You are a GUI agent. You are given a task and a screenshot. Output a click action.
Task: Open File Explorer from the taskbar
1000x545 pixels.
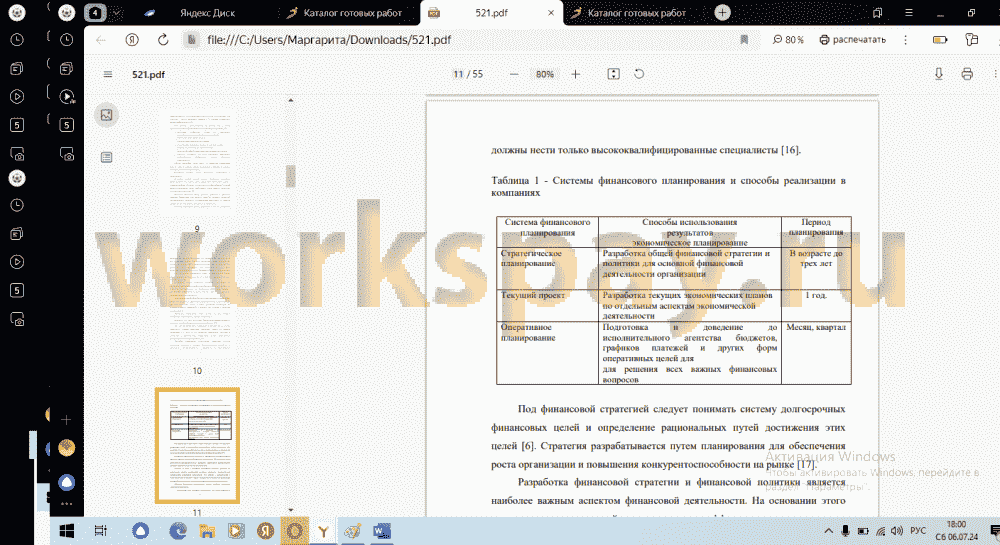pyautogui.click(x=207, y=530)
